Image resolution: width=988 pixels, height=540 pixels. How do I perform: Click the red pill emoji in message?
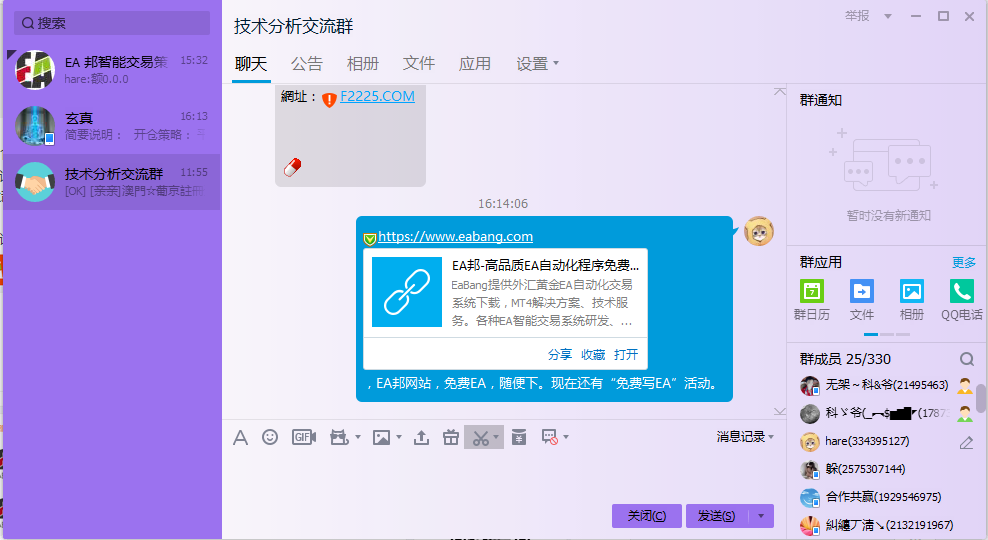coord(292,168)
